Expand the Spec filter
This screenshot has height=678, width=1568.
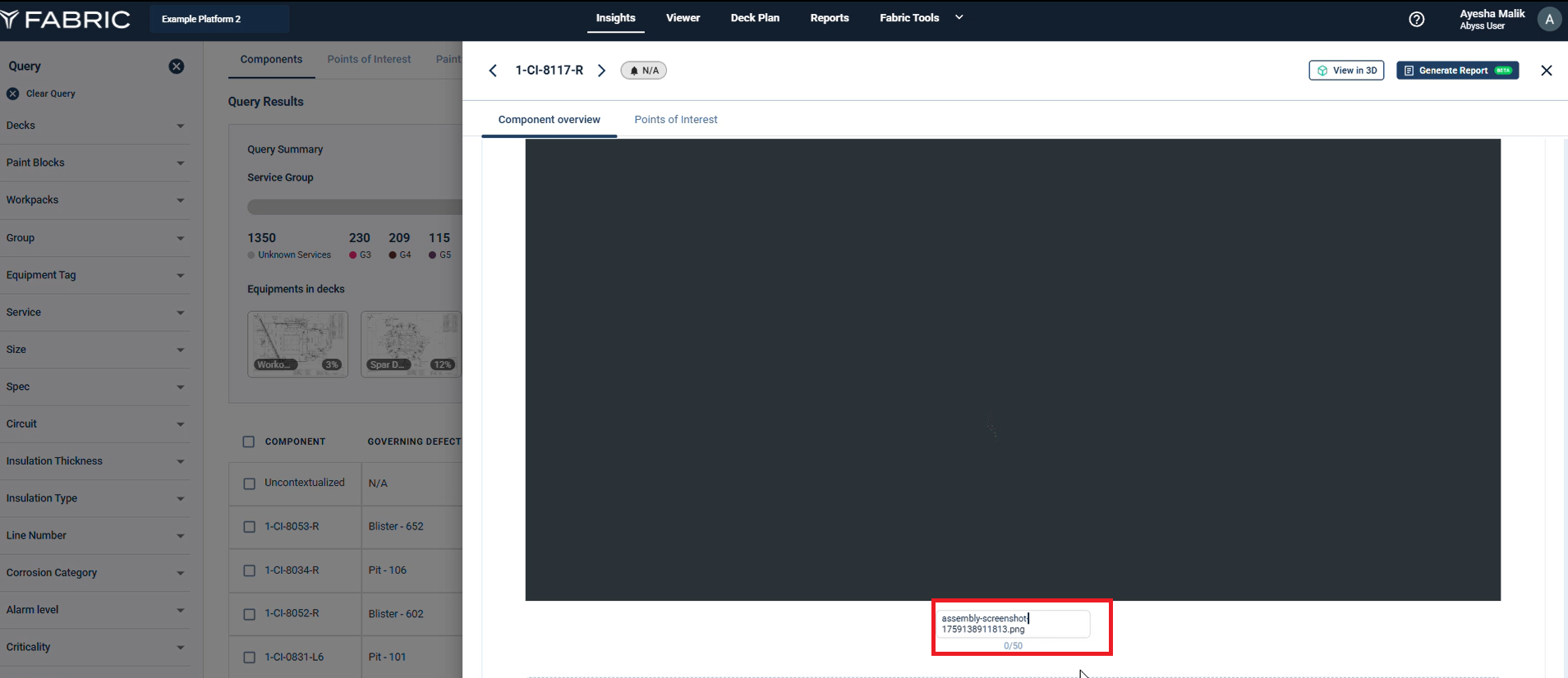(x=95, y=387)
